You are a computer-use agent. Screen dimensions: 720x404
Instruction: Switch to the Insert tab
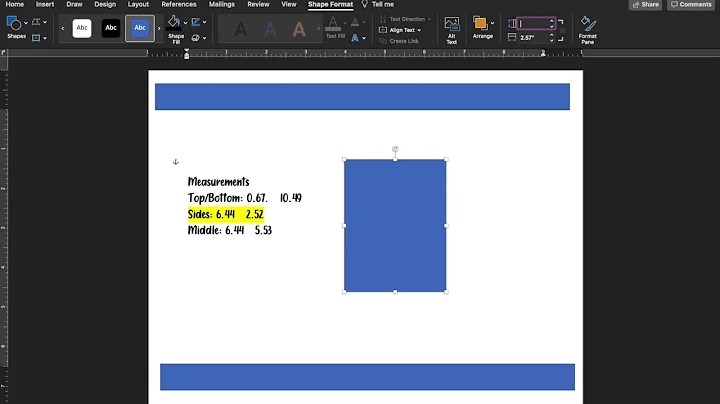45,4
